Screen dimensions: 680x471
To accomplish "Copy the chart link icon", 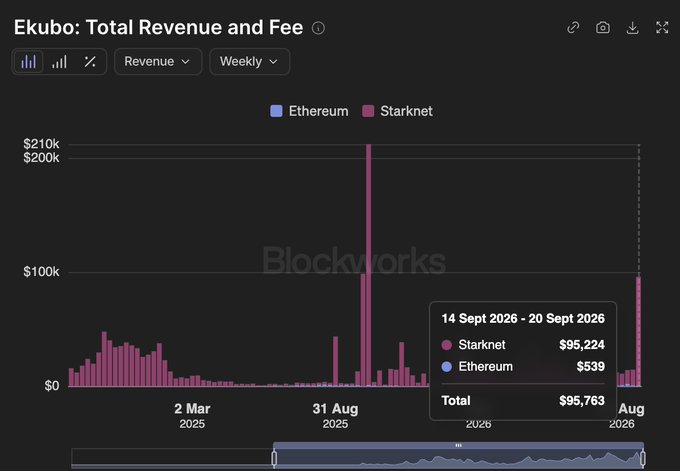I will coord(573,28).
